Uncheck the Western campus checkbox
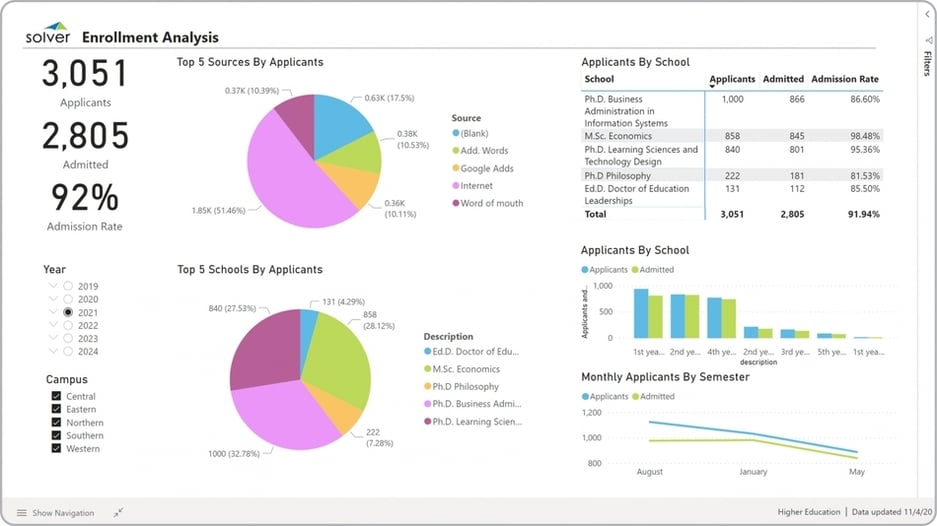Screen dimensions: 937x526 tap(56, 448)
